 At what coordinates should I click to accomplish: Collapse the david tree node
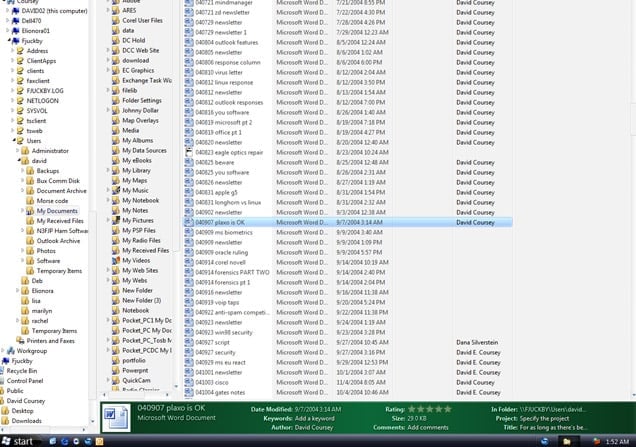point(19,161)
